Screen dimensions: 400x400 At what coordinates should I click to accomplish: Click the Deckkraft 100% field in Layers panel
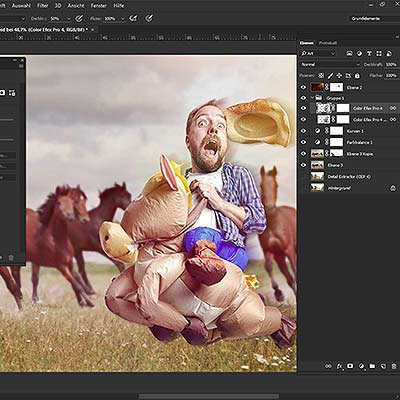(x=391, y=64)
